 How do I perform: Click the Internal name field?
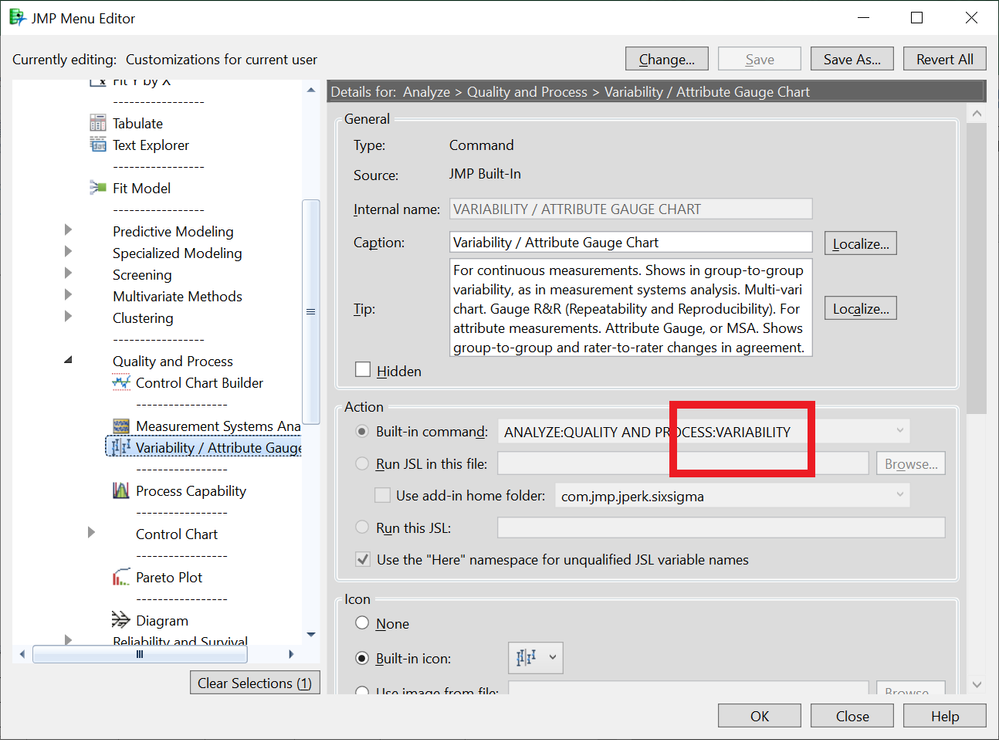click(x=631, y=208)
